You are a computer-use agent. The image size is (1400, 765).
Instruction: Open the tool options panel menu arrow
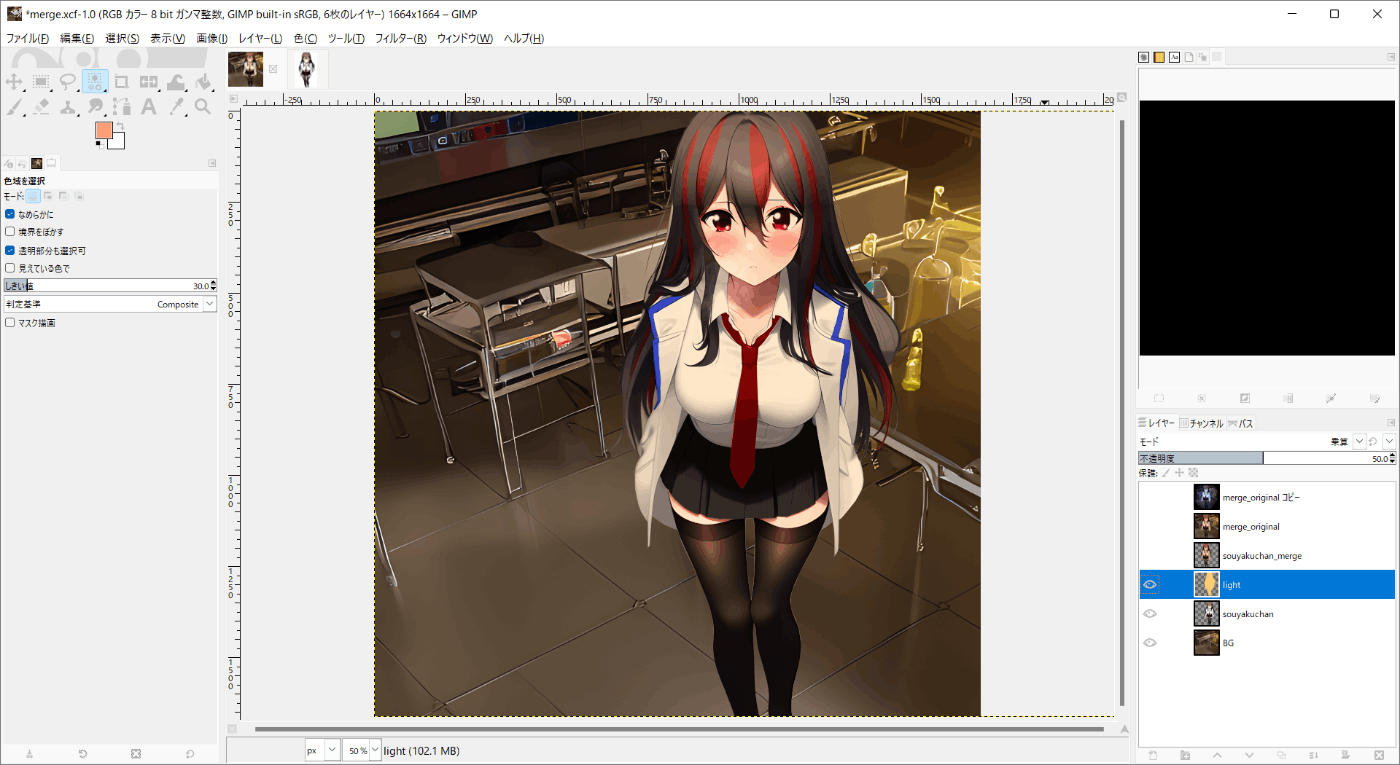tap(212, 163)
